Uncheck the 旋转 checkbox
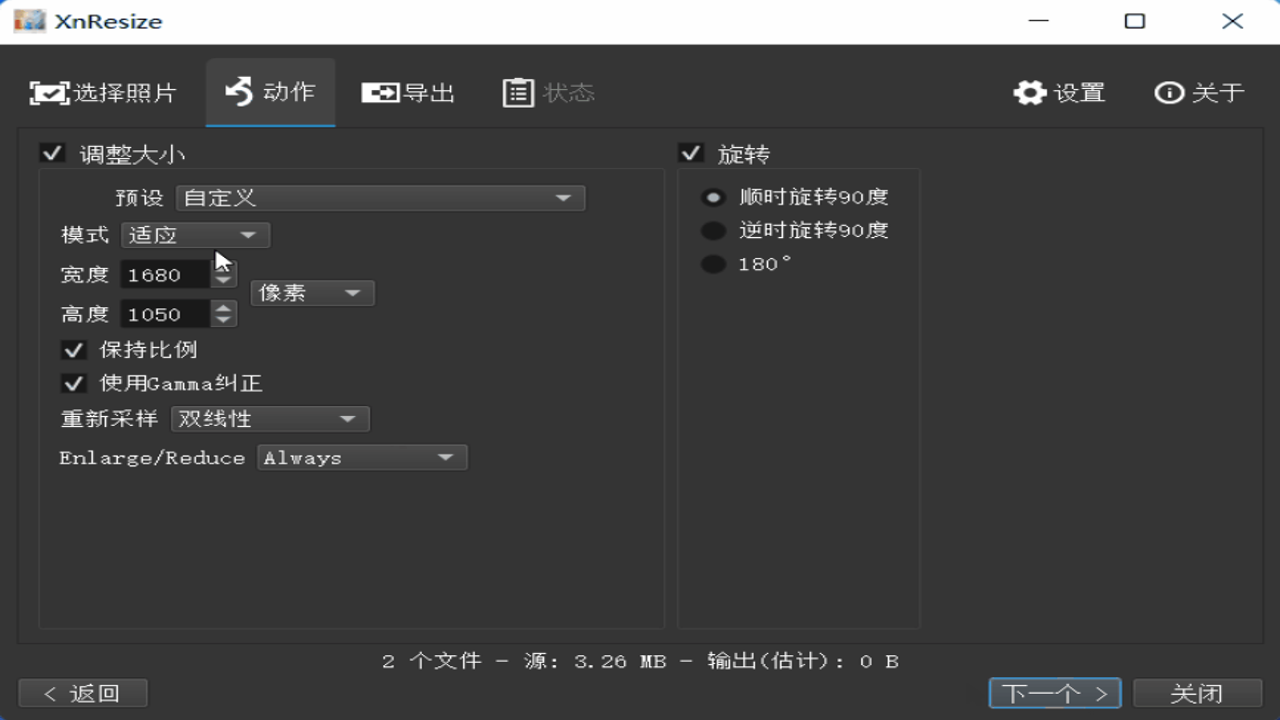The image size is (1280, 720). tap(690, 153)
